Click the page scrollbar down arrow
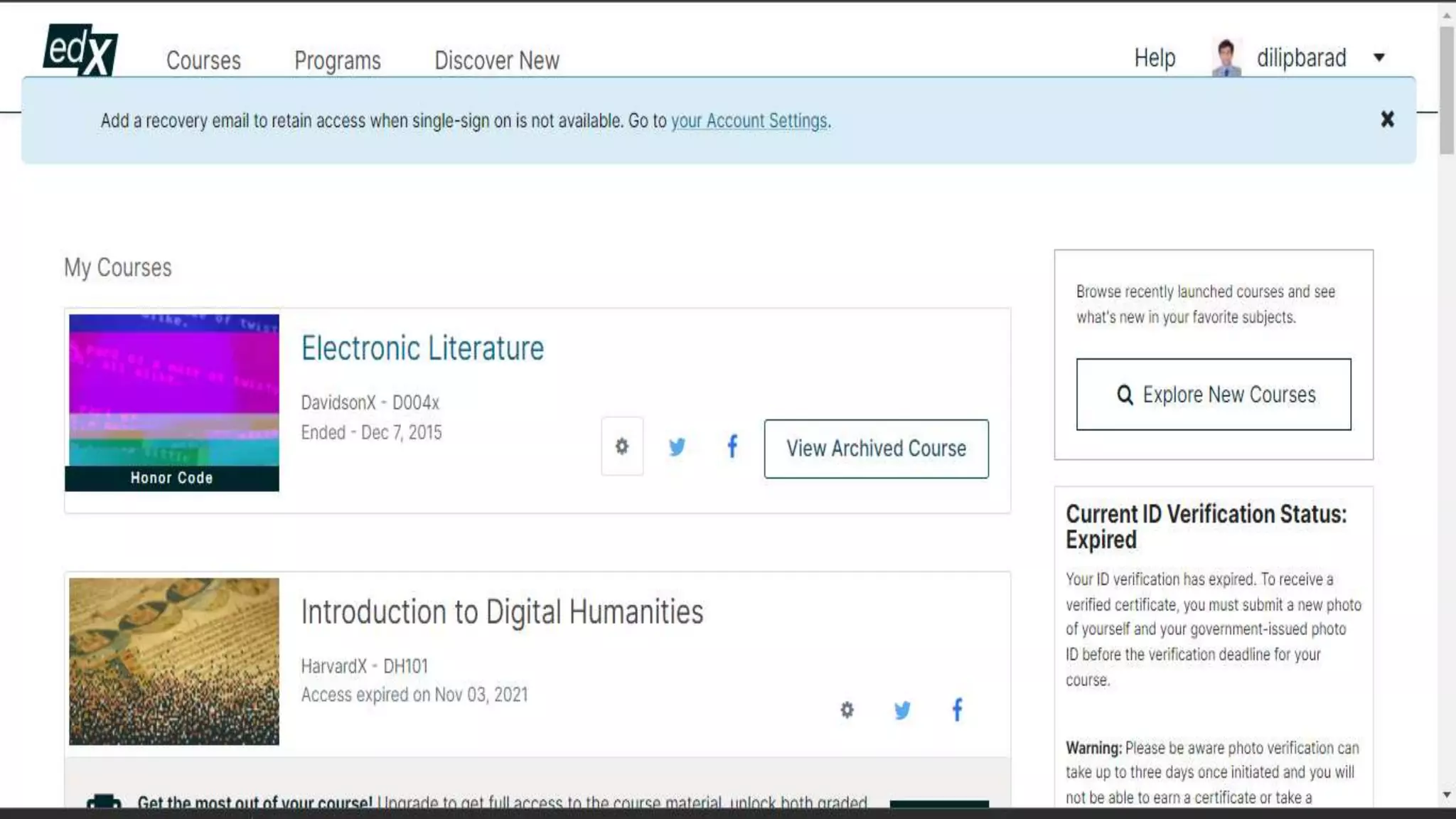Image resolution: width=1456 pixels, height=819 pixels. pos(1447,795)
